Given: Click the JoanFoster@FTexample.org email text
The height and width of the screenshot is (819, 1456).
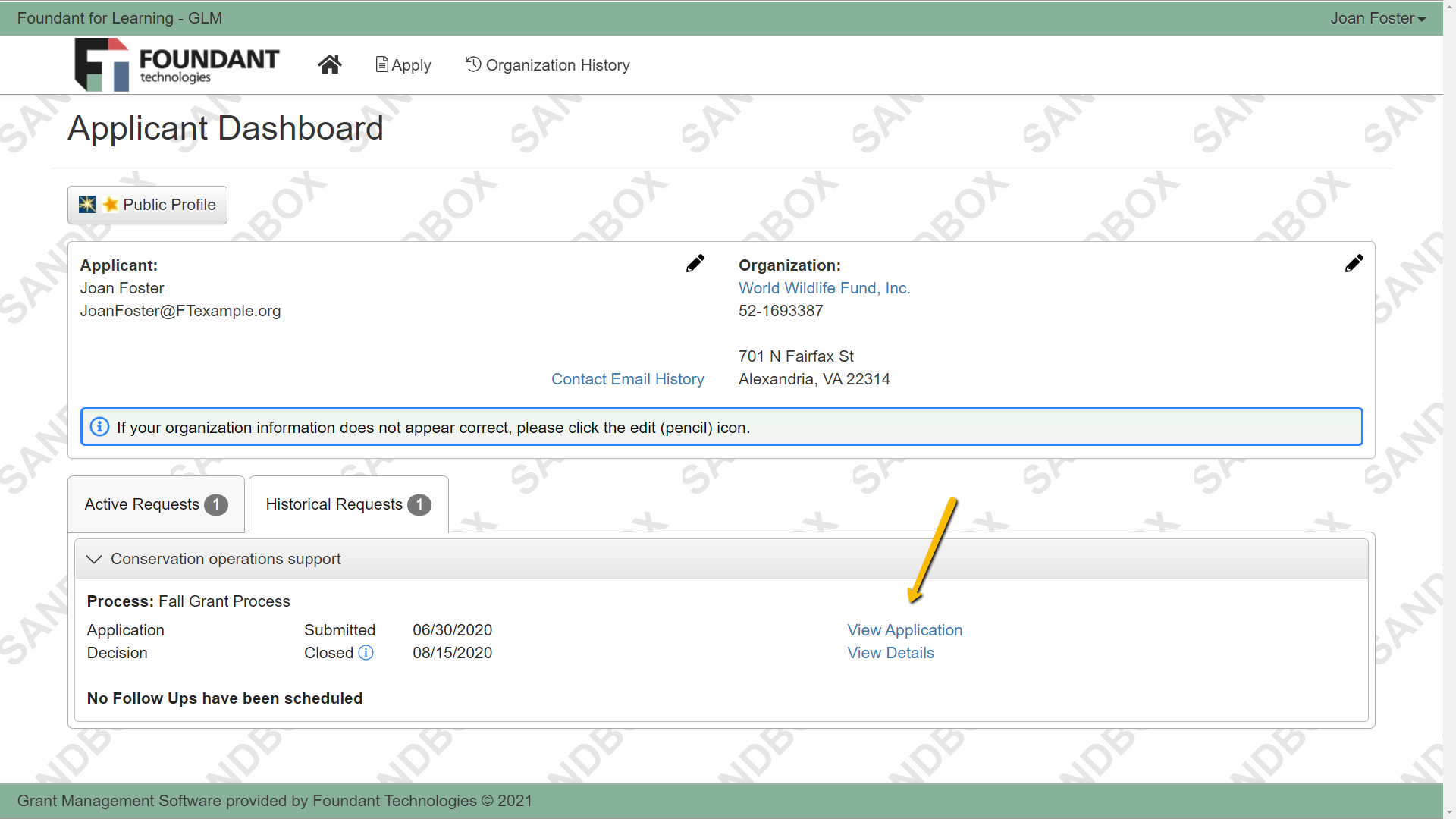Looking at the screenshot, I should (x=180, y=311).
